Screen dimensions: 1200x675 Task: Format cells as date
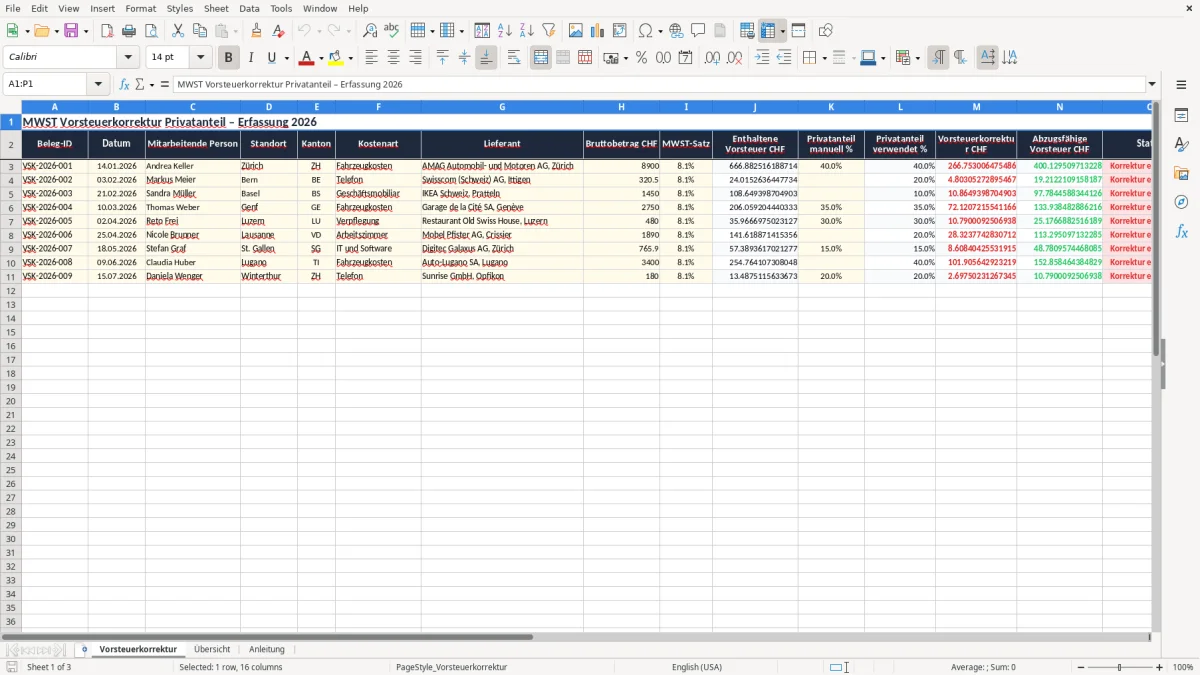686,58
